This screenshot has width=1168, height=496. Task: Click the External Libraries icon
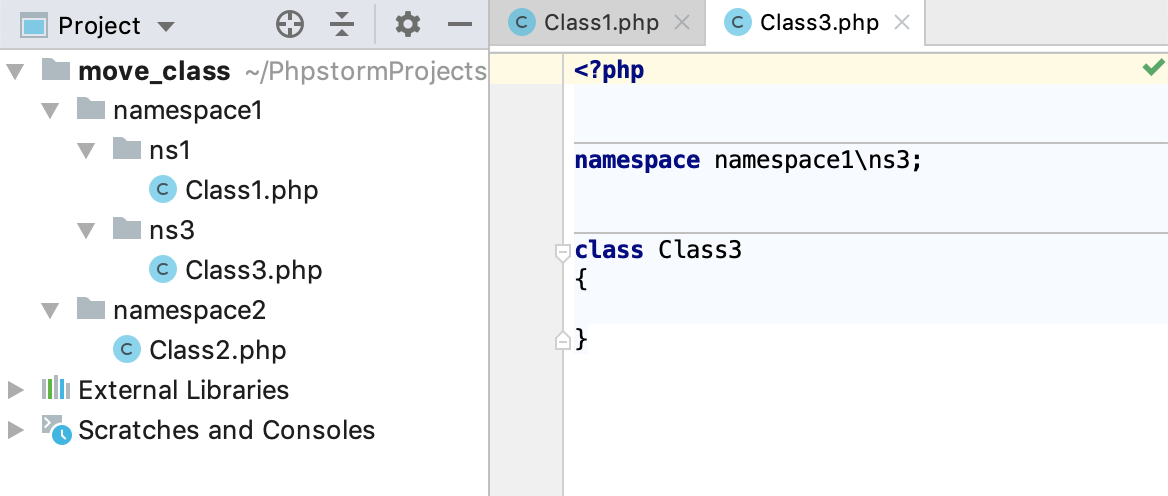pos(56,389)
